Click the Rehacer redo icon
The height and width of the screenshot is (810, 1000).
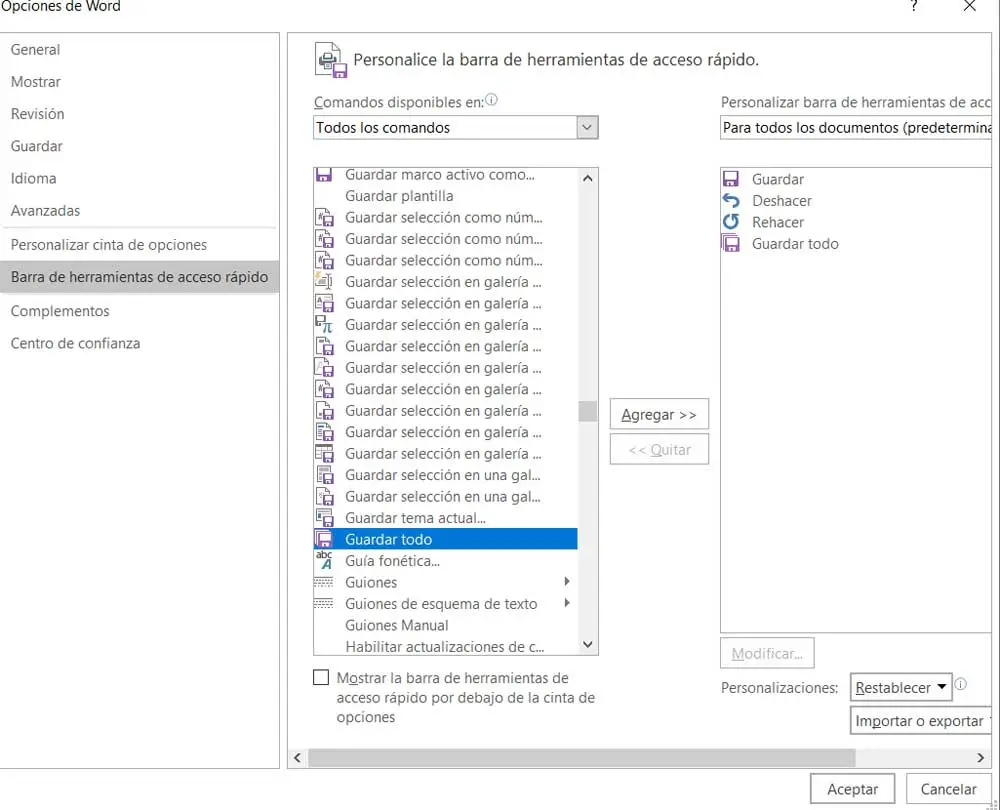[x=731, y=222]
